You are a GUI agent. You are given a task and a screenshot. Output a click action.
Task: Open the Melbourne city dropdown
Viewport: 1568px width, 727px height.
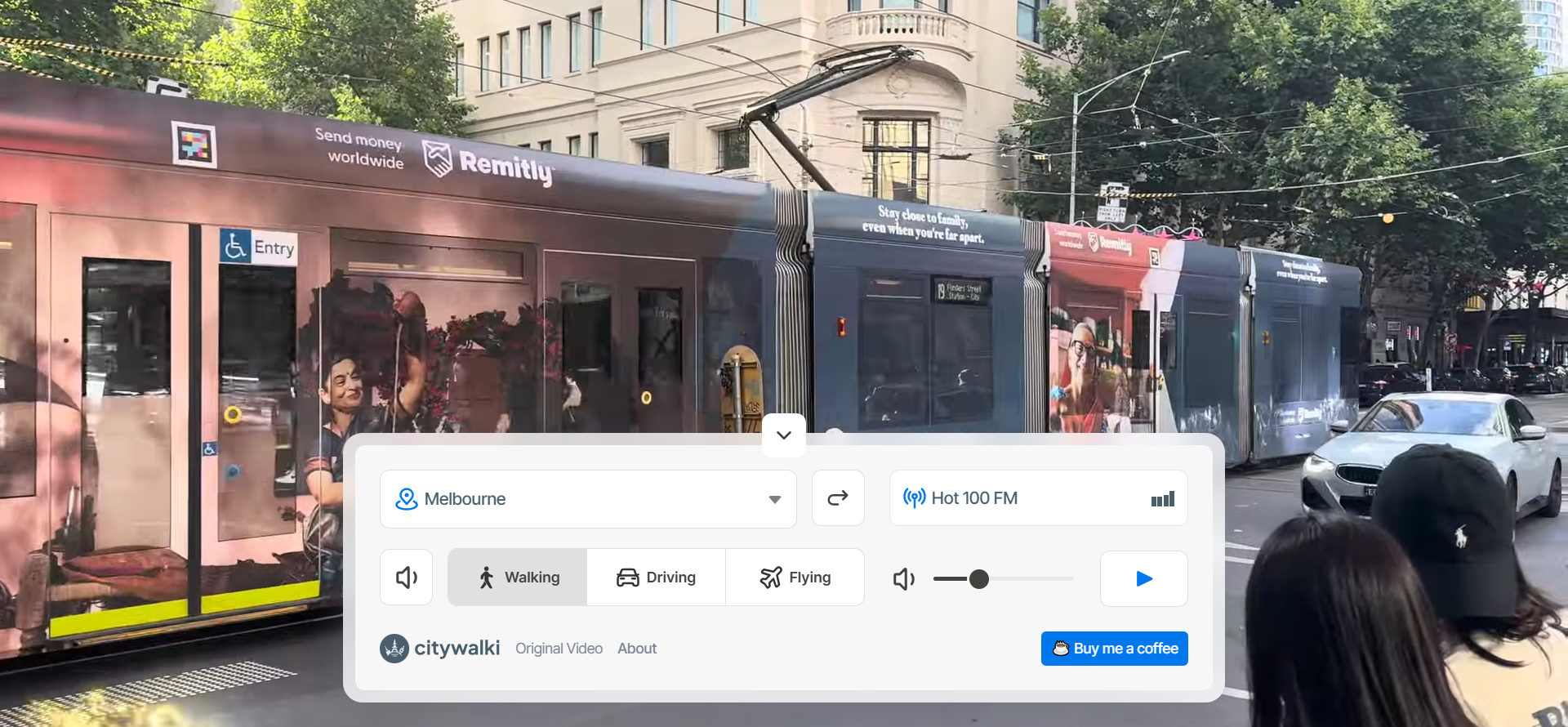pos(588,498)
